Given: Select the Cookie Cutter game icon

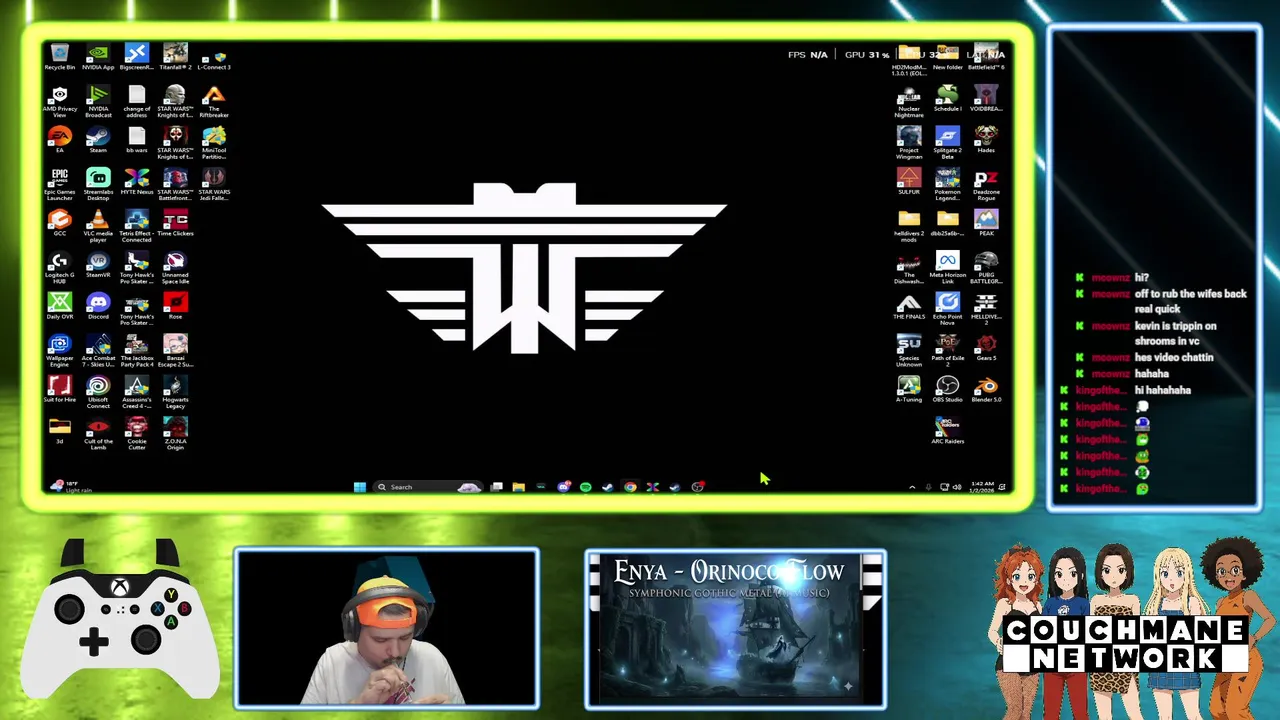Looking at the screenshot, I should 137,434.
